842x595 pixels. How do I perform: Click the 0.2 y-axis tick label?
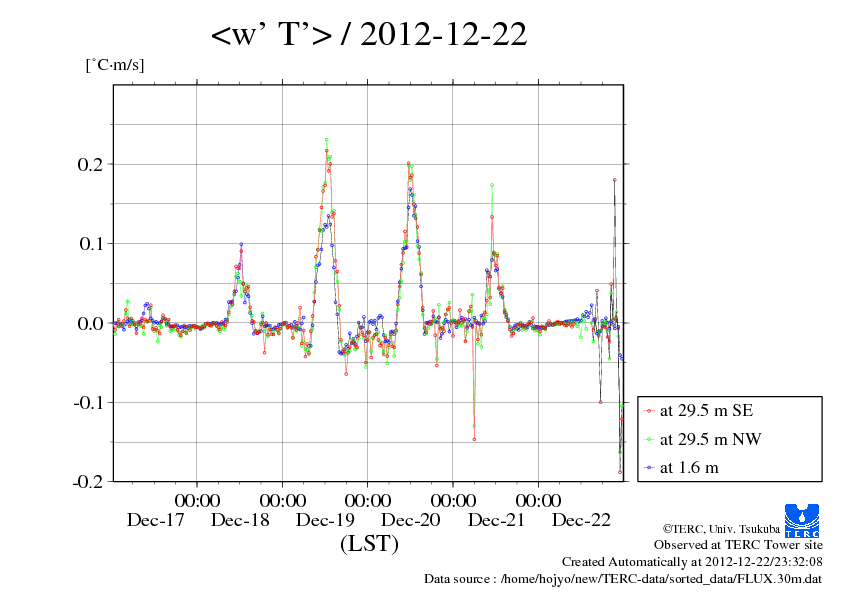pyautogui.click(x=90, y=164)
